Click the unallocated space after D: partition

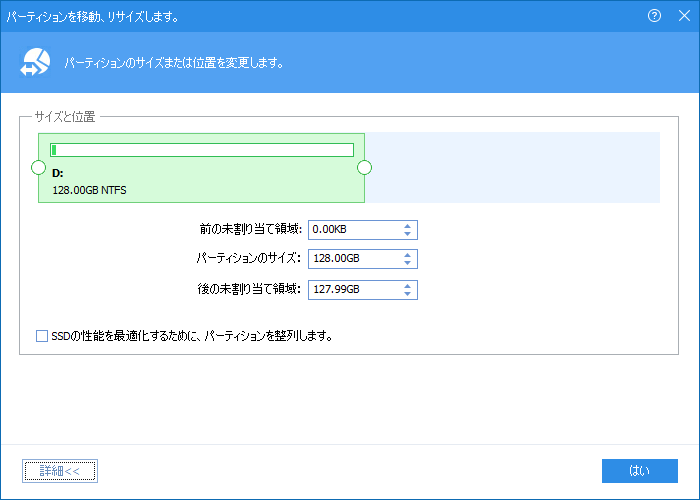512,168
